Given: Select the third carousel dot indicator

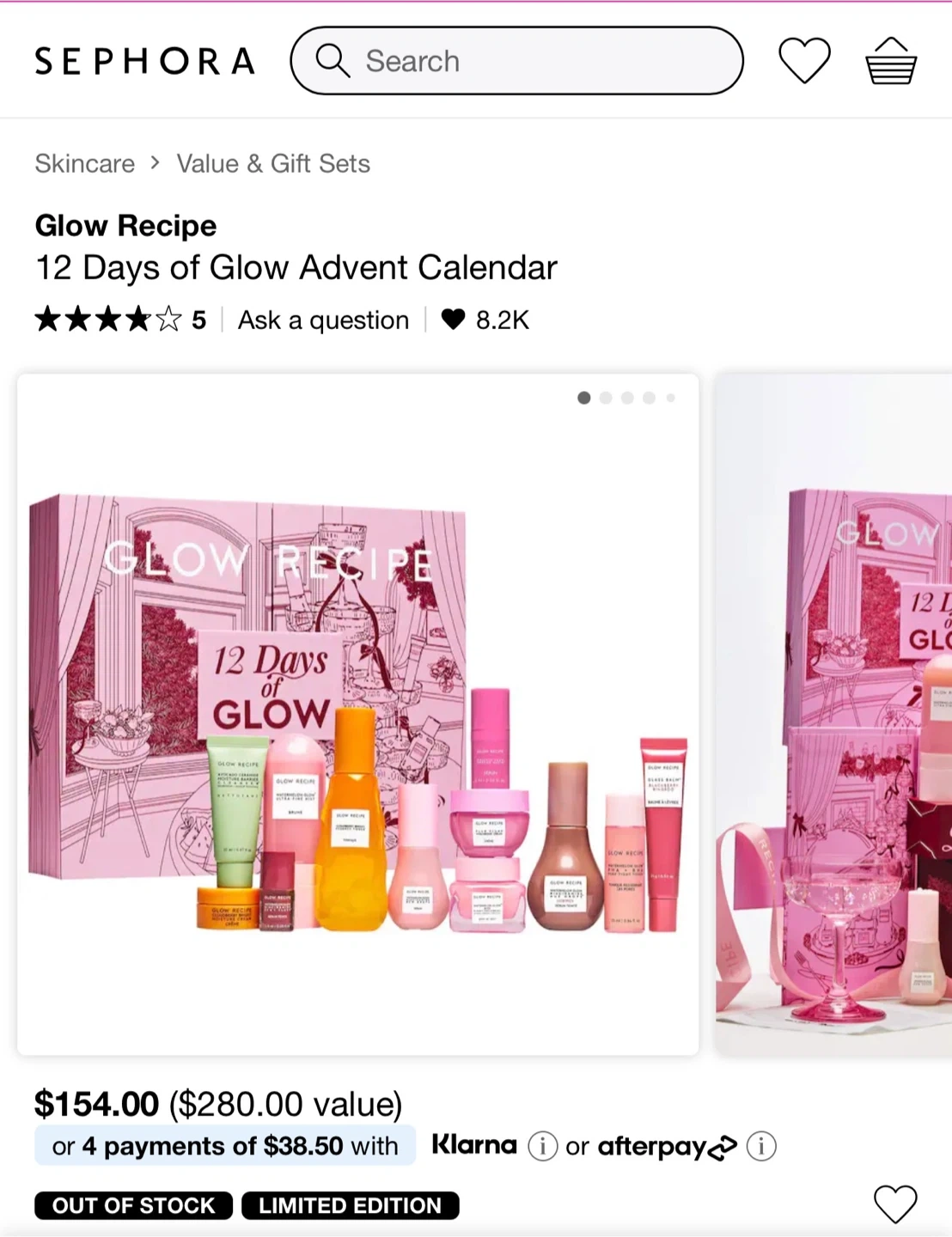Looking at the screenshot, I should pyautogui.click(x=627, y=398).
